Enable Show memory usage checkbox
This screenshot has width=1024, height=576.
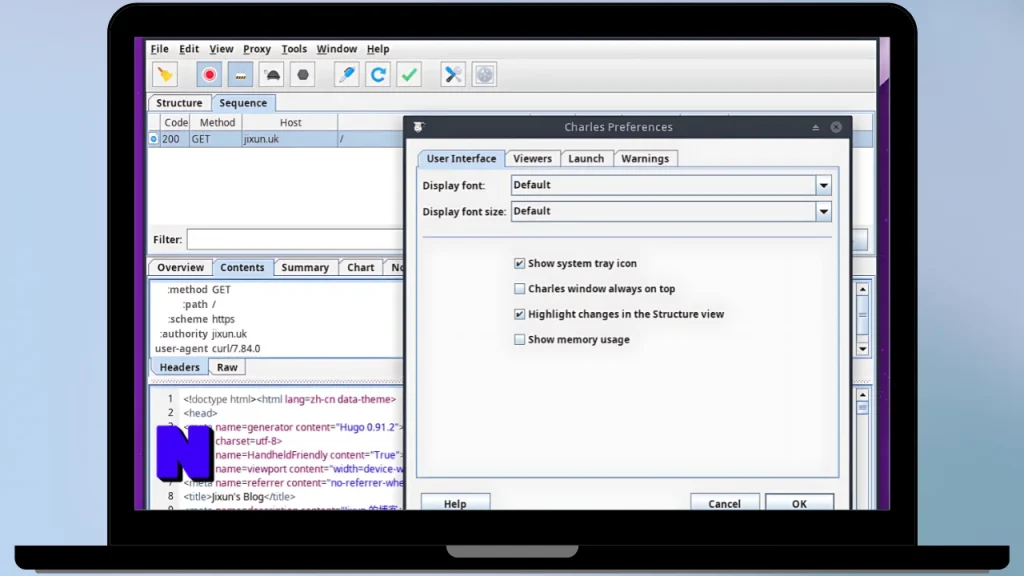pyautogui.click(x=519, y=340)
